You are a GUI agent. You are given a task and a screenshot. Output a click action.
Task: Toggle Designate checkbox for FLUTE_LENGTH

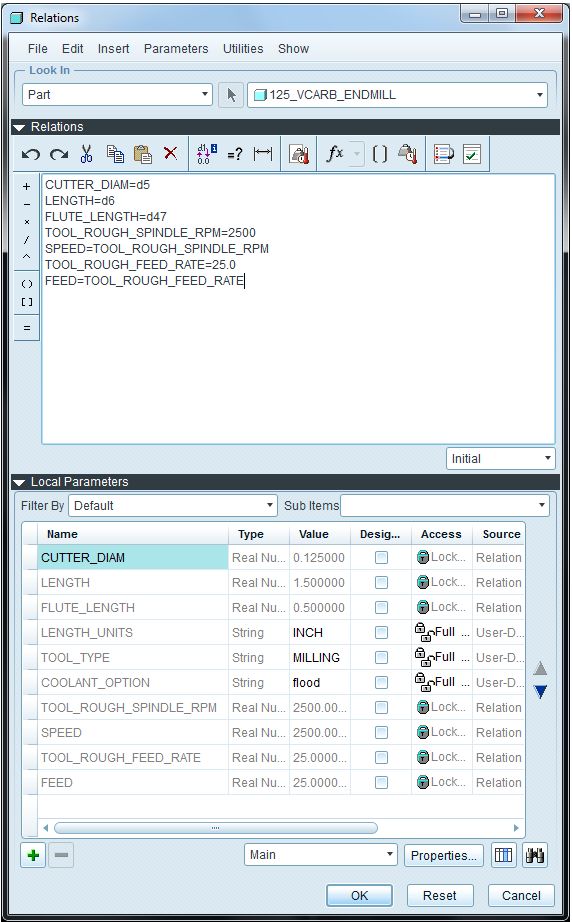382,607
